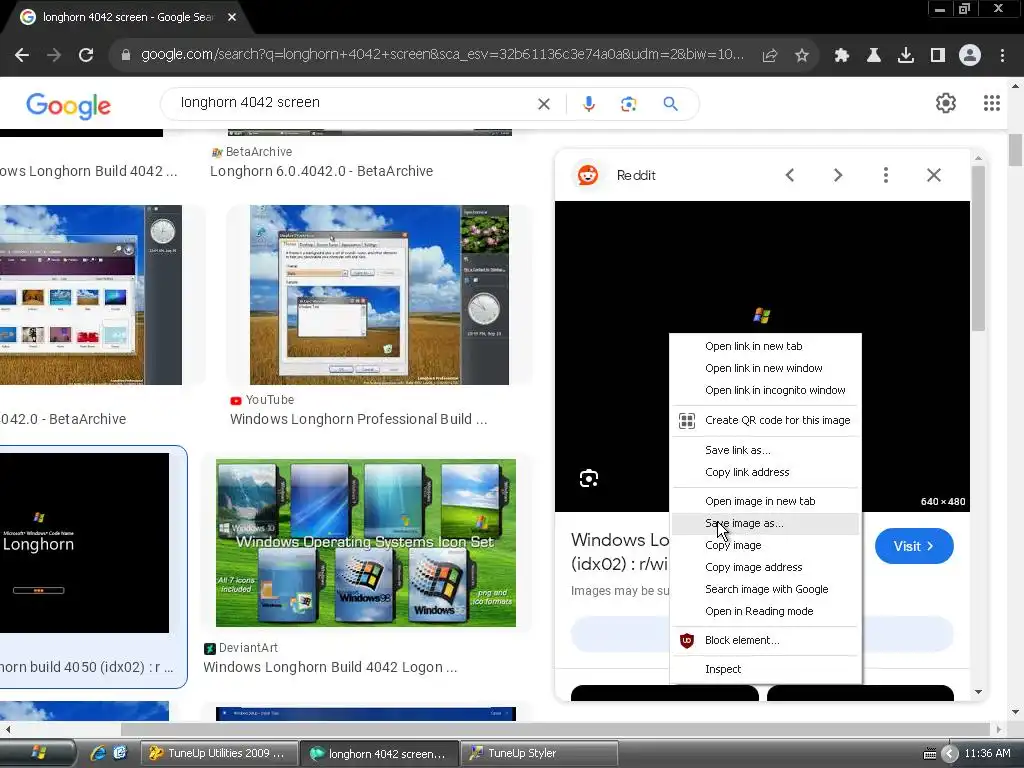Show next image in preview panel
This screenshot has height=768, width=1024.
[838, 175]
